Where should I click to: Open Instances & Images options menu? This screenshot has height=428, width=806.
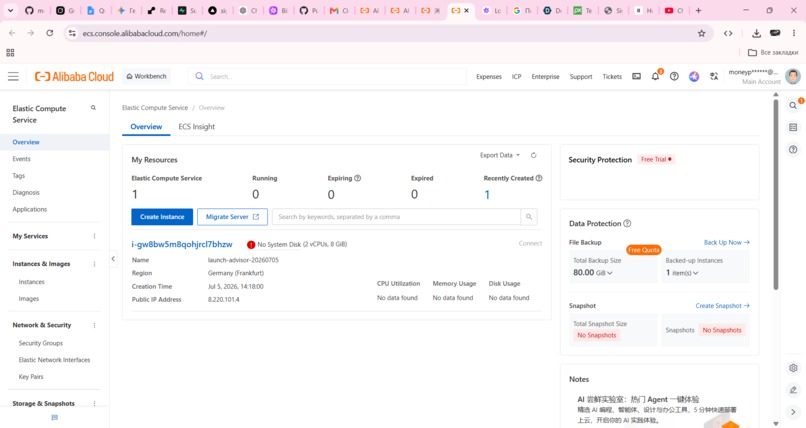coord(94,264)
